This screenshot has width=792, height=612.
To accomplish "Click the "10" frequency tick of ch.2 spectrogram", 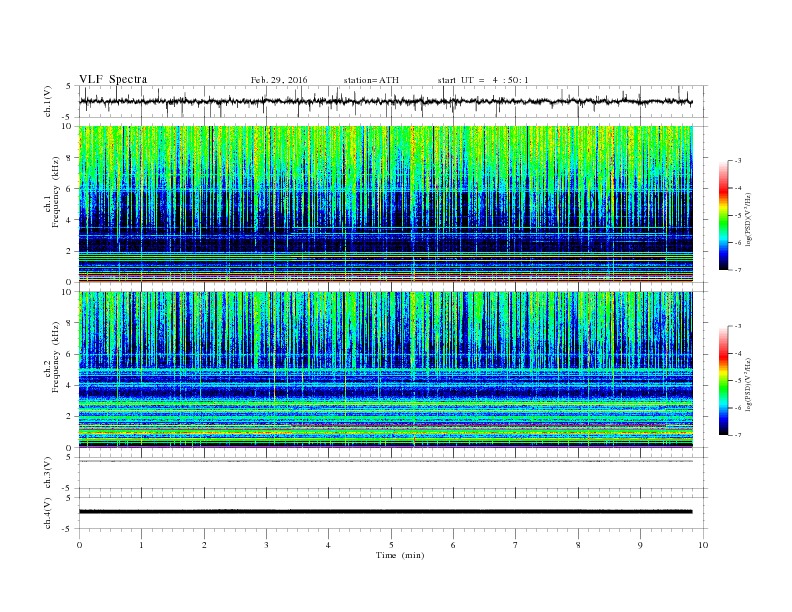I will tap(67, 291).
